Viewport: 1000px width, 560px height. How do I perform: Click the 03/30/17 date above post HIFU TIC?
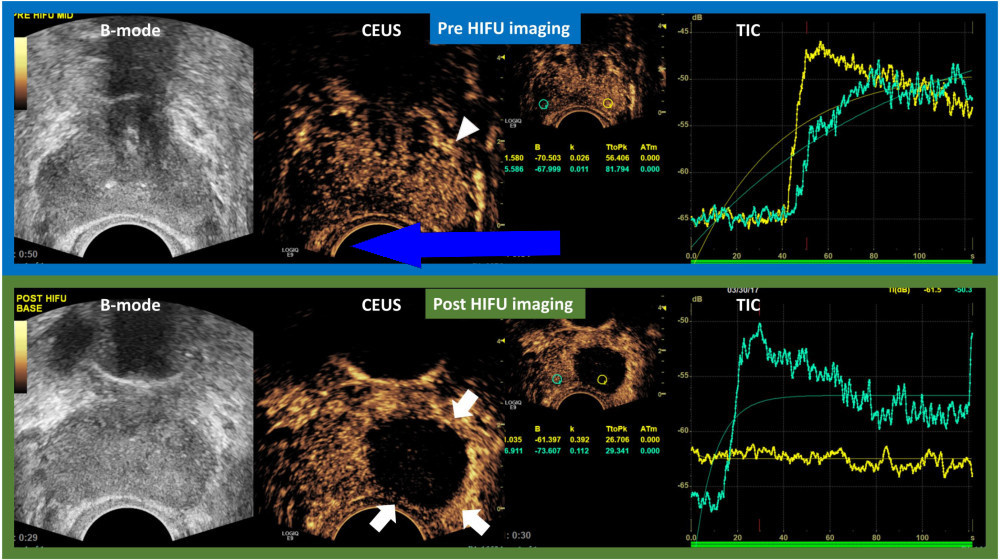(742, 290)
